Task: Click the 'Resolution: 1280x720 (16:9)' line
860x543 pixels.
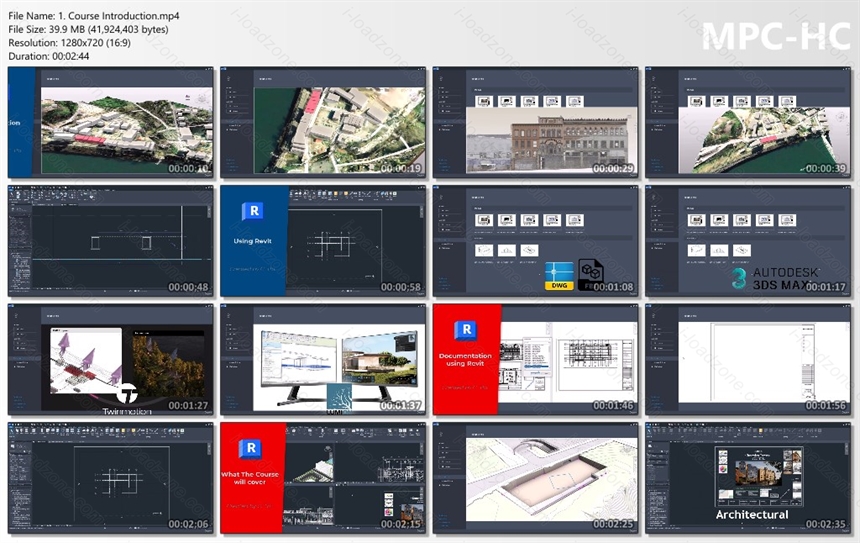Action: point(70,43)
